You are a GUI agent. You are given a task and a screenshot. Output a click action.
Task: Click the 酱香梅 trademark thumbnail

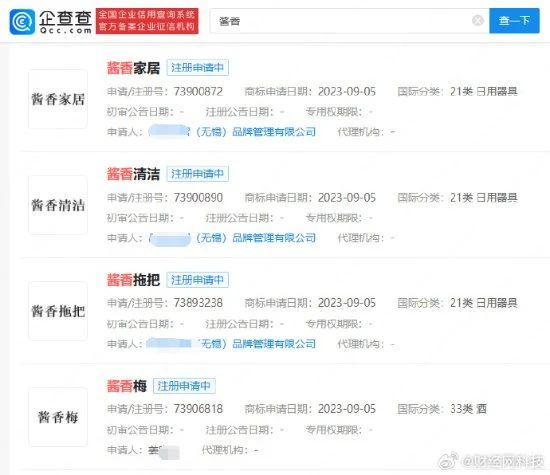point(58,417)
